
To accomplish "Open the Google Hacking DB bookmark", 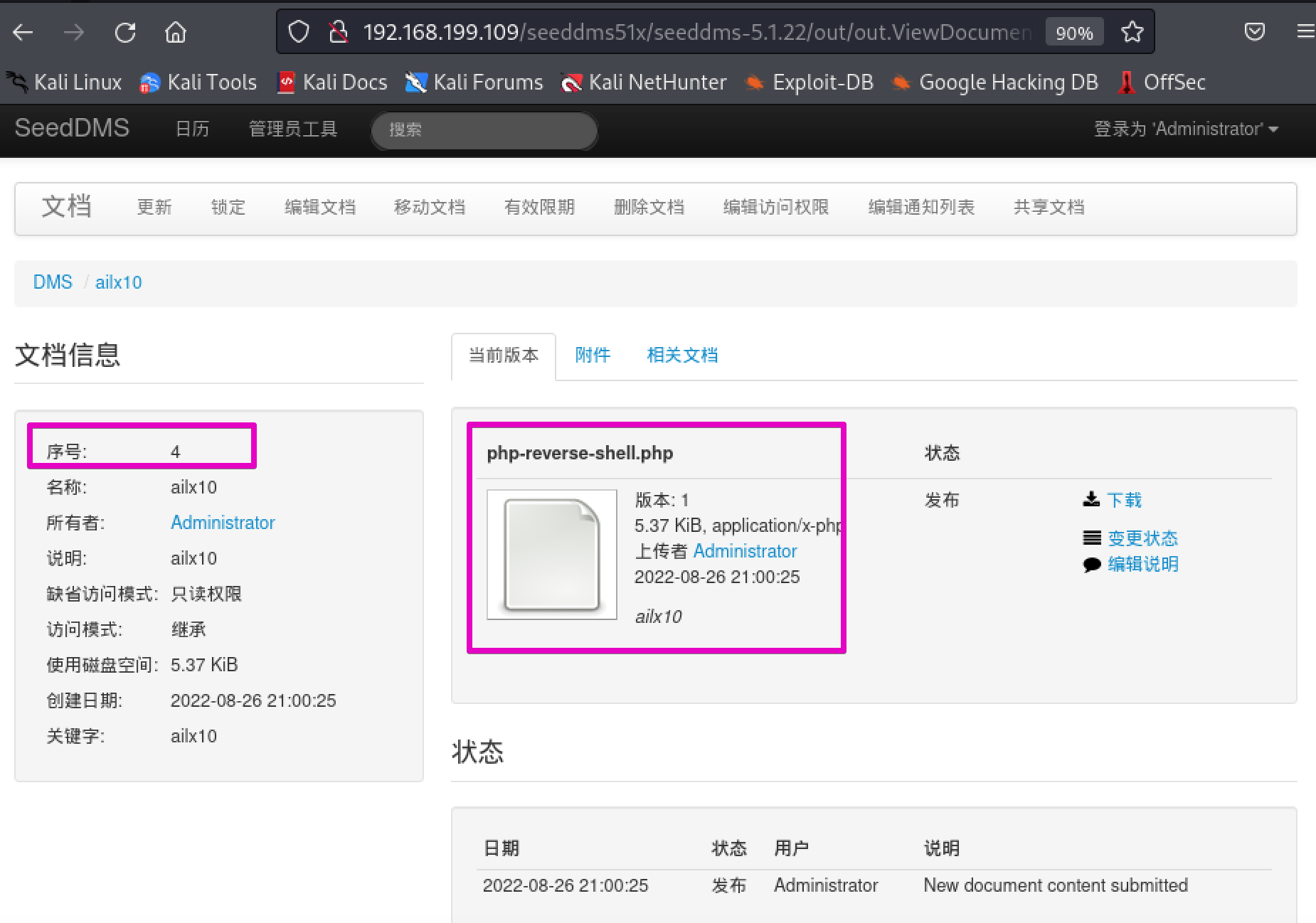I will pos(995,82).
